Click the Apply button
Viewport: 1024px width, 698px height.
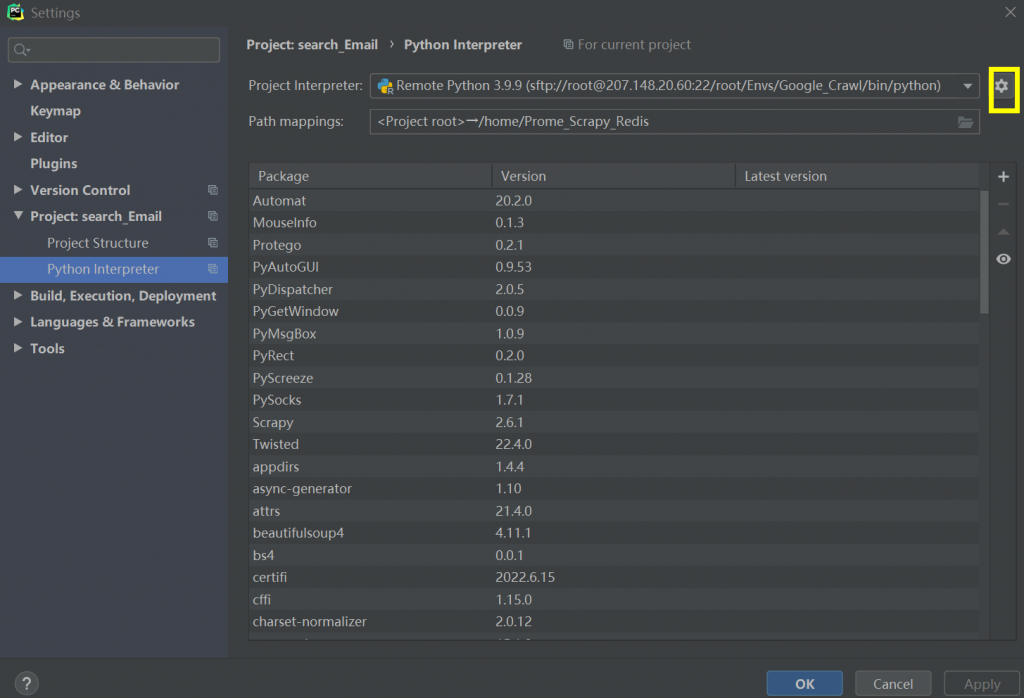click(x=982, y=684)
